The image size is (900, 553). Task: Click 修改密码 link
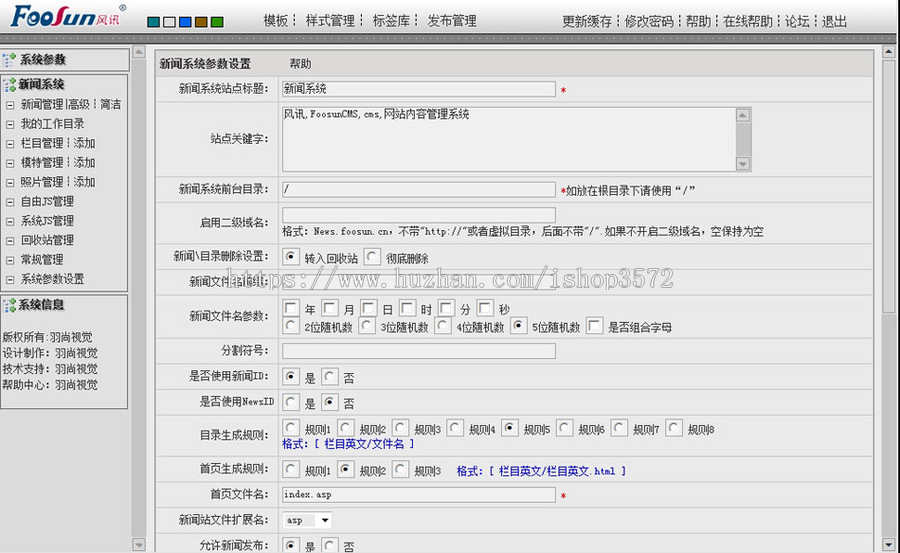tap(649, 22)
